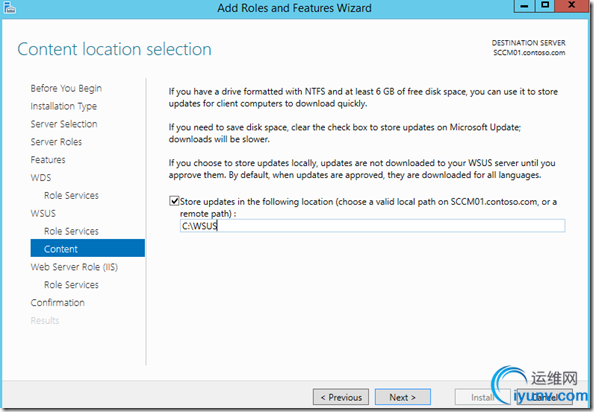This screenshot has height=412, width=594.
Task: Open Role Services under WSUS
Action: click(x=71, y=231)
